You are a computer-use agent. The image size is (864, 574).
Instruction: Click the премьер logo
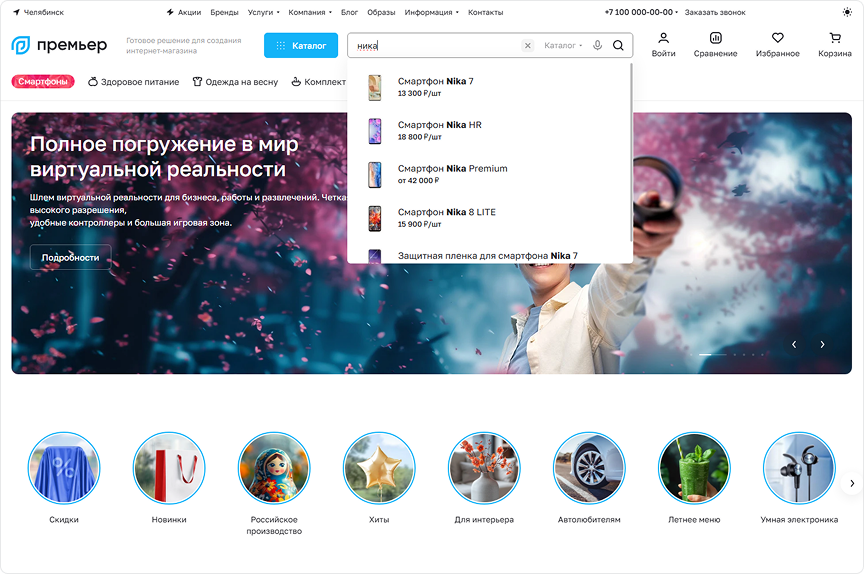coord(60,45)
